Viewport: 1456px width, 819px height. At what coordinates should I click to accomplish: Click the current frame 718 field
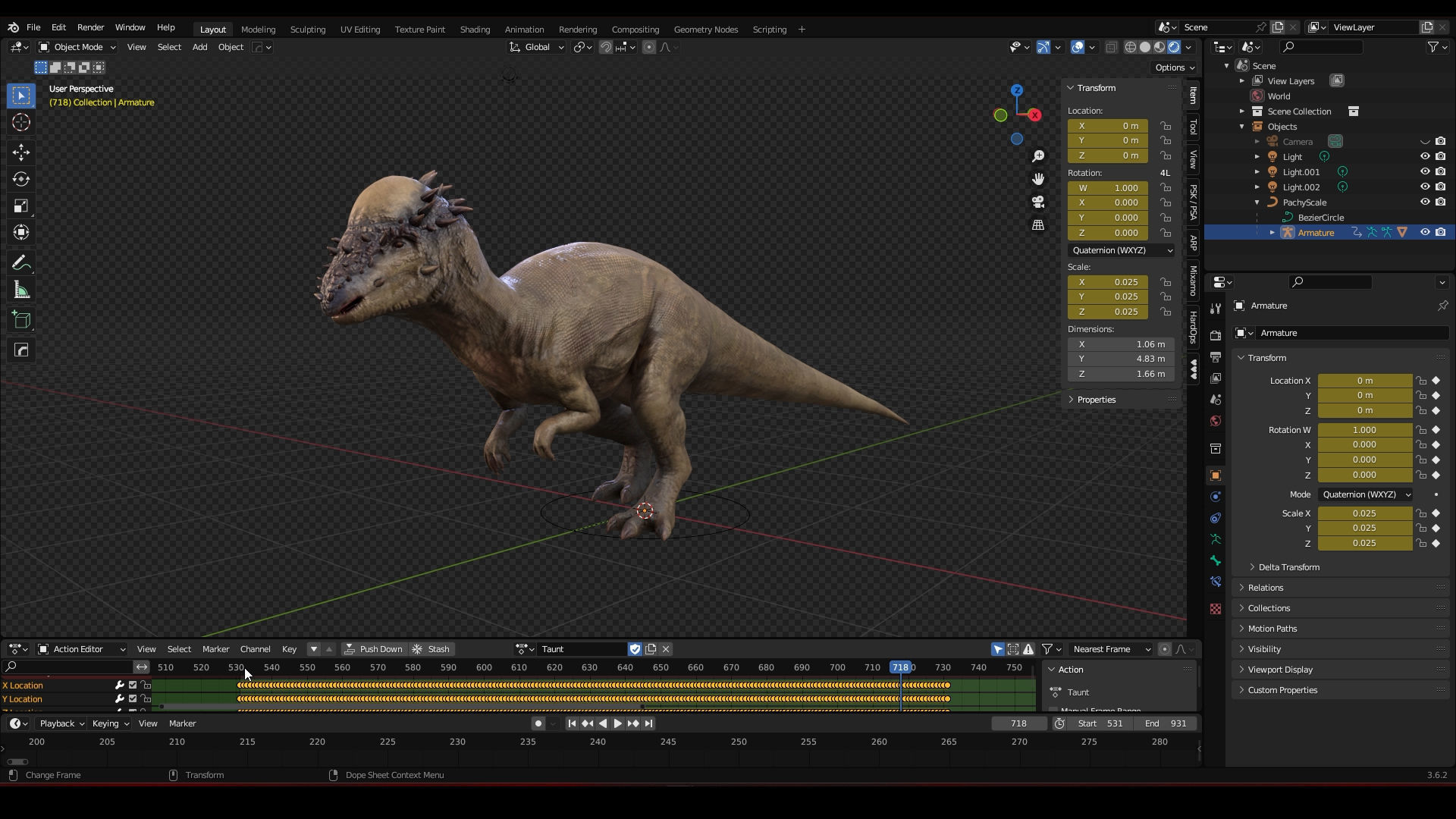[x=1018, y=723]
